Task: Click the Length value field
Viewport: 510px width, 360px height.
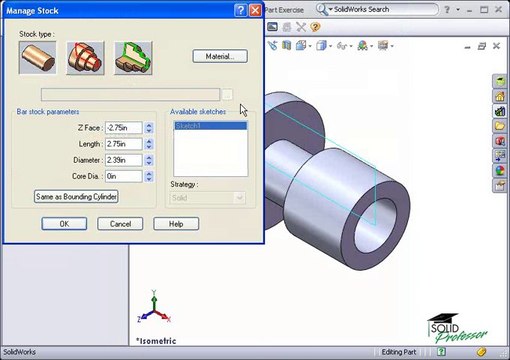Action: click(124, 144)
